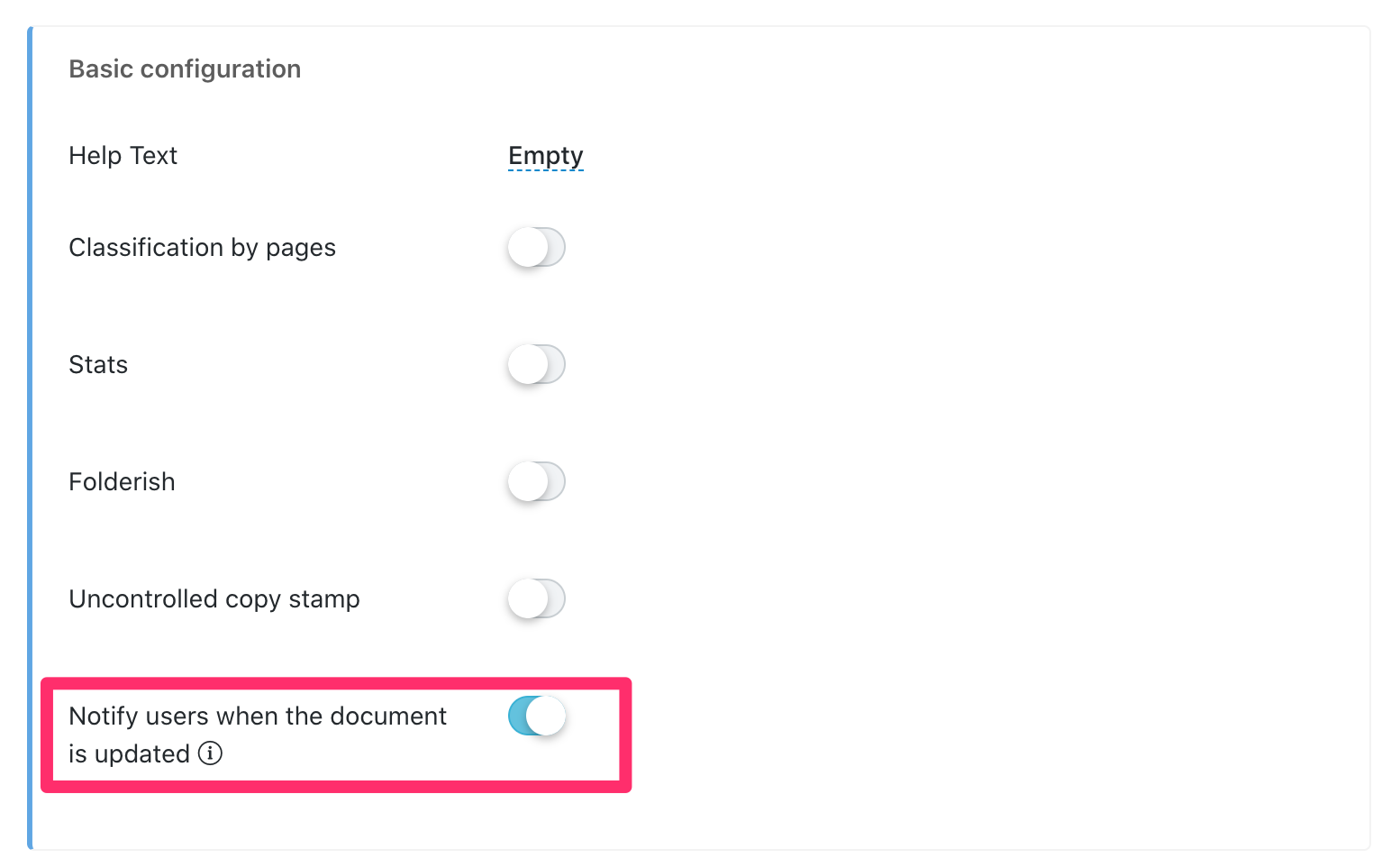Image resolution: width=1400 pixels, height=858 pixels.
Task: Click the teal track of the enabled toggle
Action: click(518, 717)
